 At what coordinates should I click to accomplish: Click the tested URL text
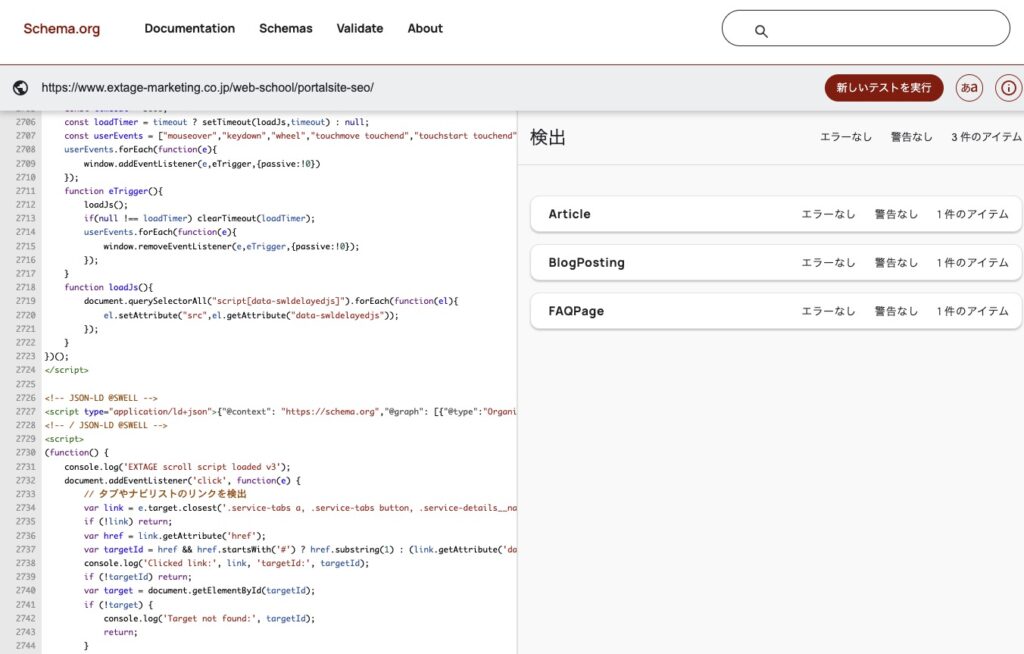207,88
